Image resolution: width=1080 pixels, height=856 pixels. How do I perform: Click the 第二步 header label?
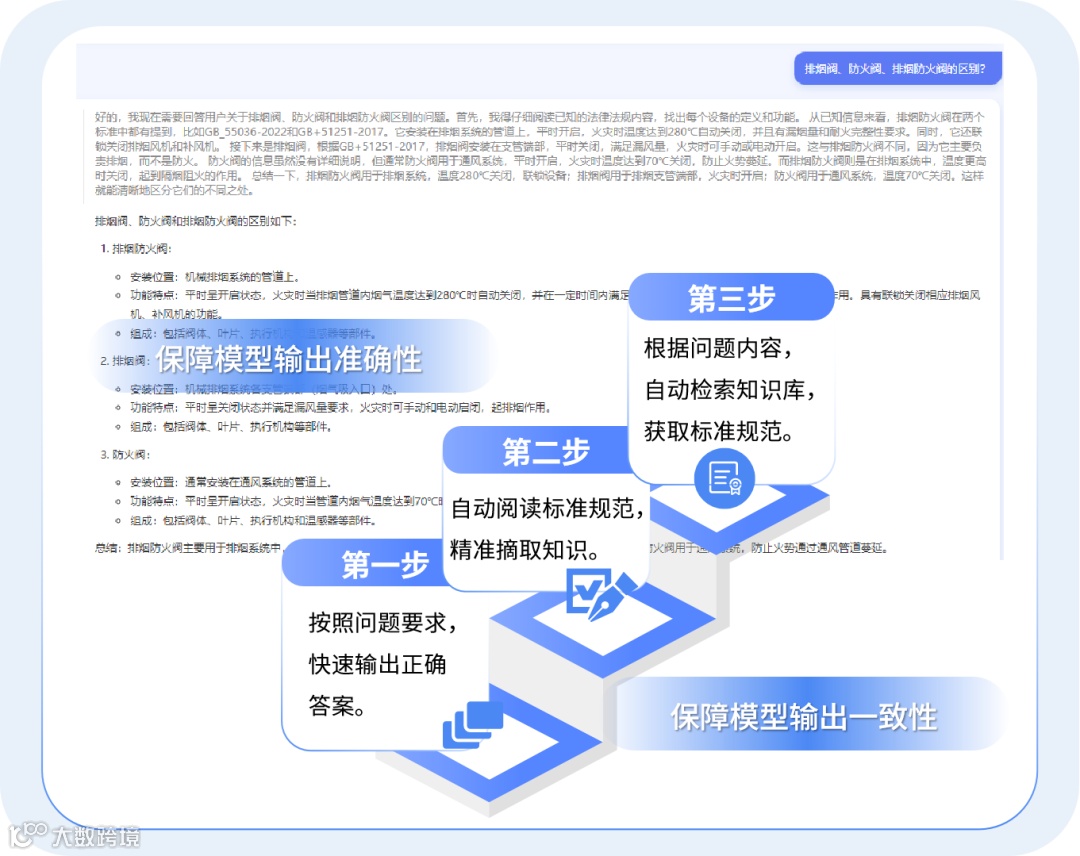coord(546,451)
